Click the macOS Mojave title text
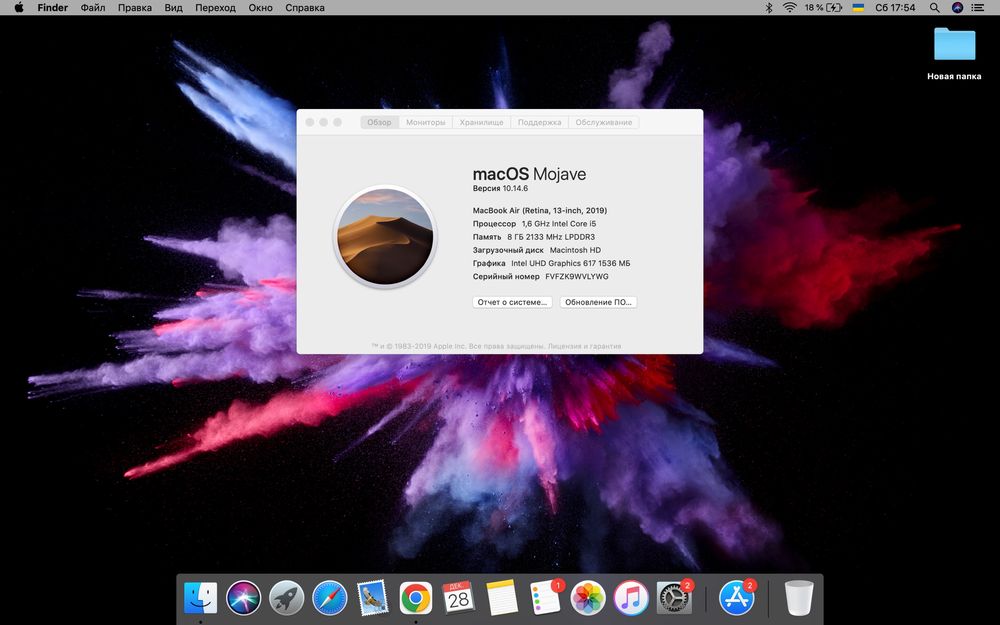This screenshot has width=1000, height=625. (529, 174)
